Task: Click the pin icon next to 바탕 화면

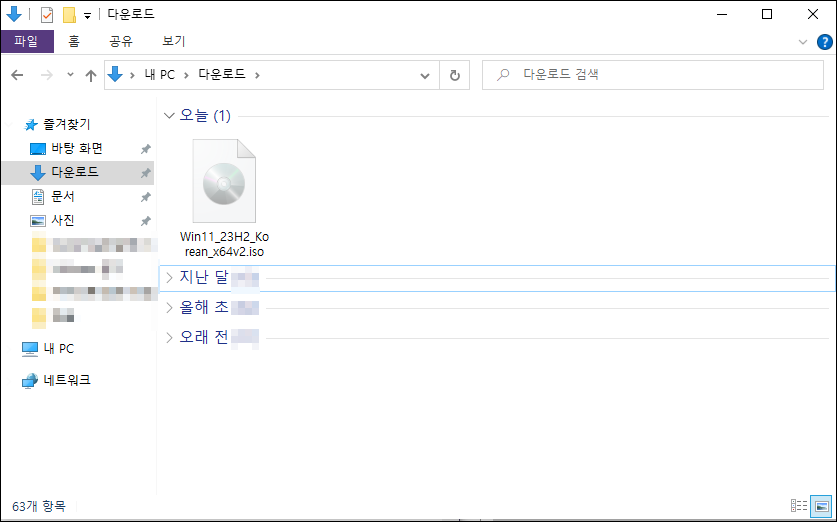Action: tap(145, 149)
